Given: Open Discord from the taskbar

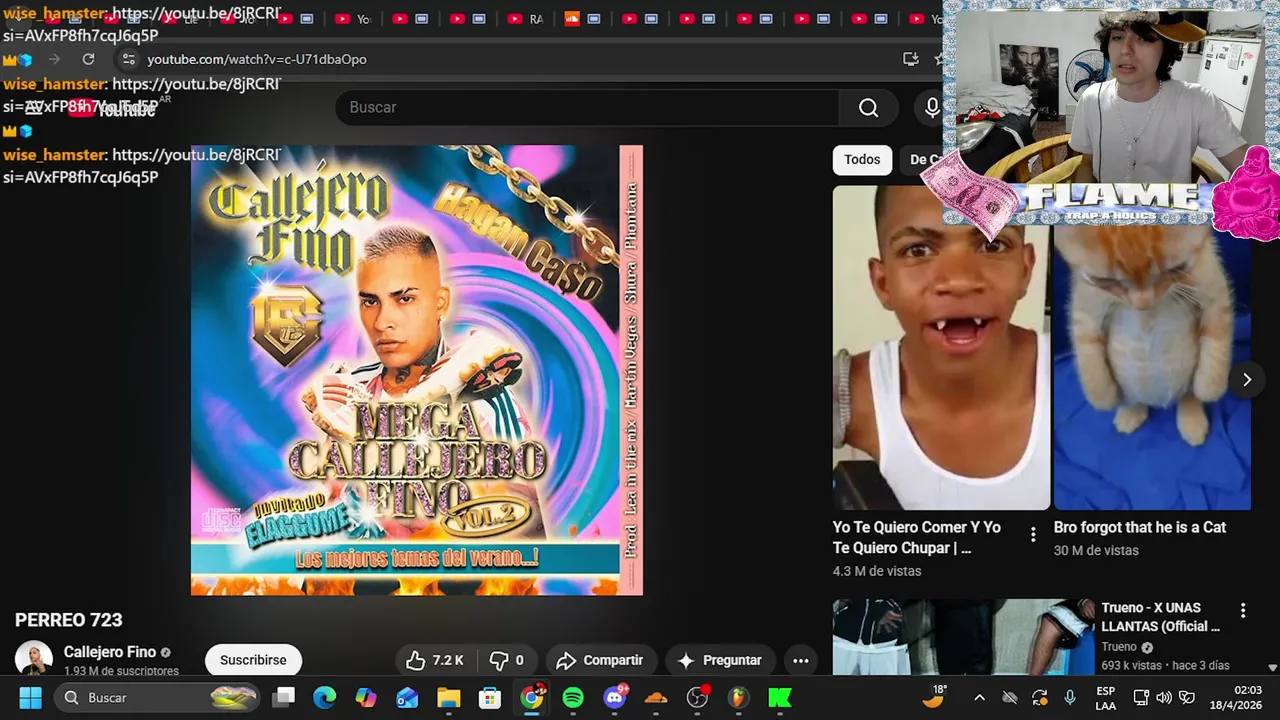Looking at the screenshot, I should [615, 698].
